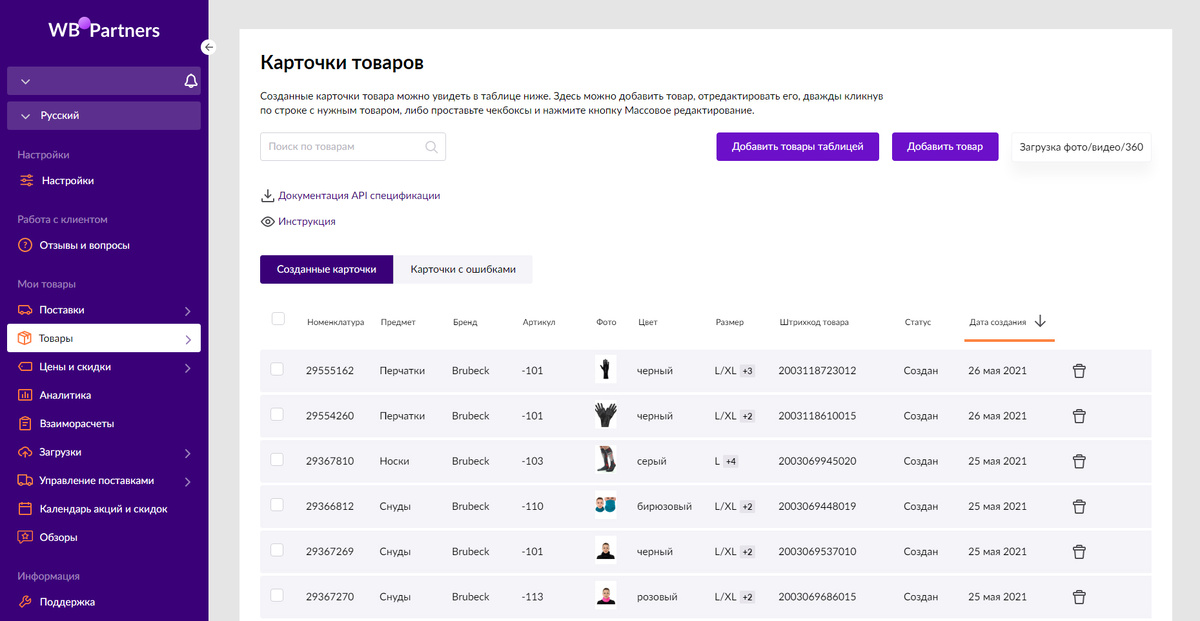Open Документация API спецификации link
This screenshot has width=1200, height=621.
pos(359,196)
